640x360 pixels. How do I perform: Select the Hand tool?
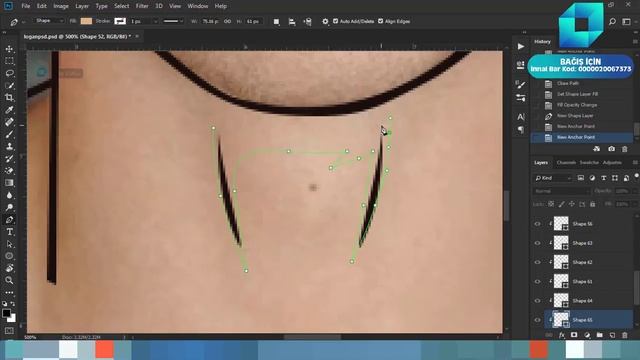click(x=9, y=268)
